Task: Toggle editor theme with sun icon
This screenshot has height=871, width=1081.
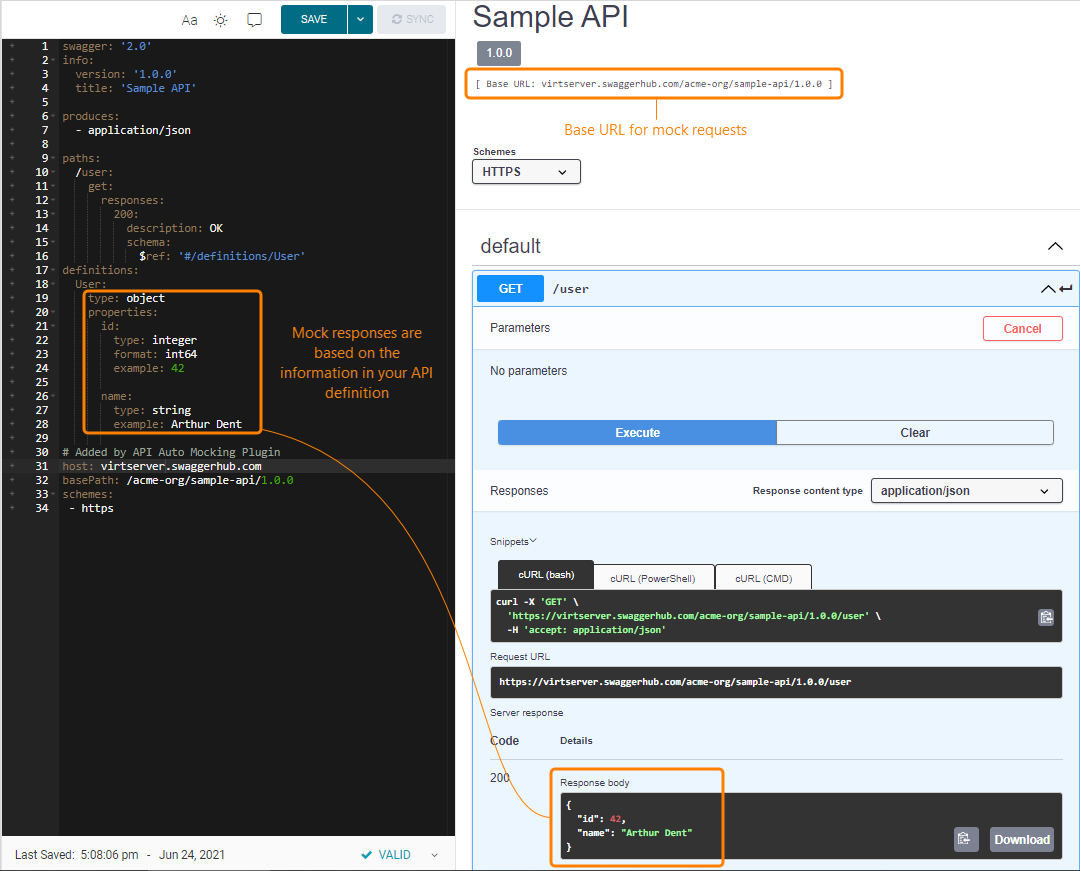Action: [x=220, y=20]
